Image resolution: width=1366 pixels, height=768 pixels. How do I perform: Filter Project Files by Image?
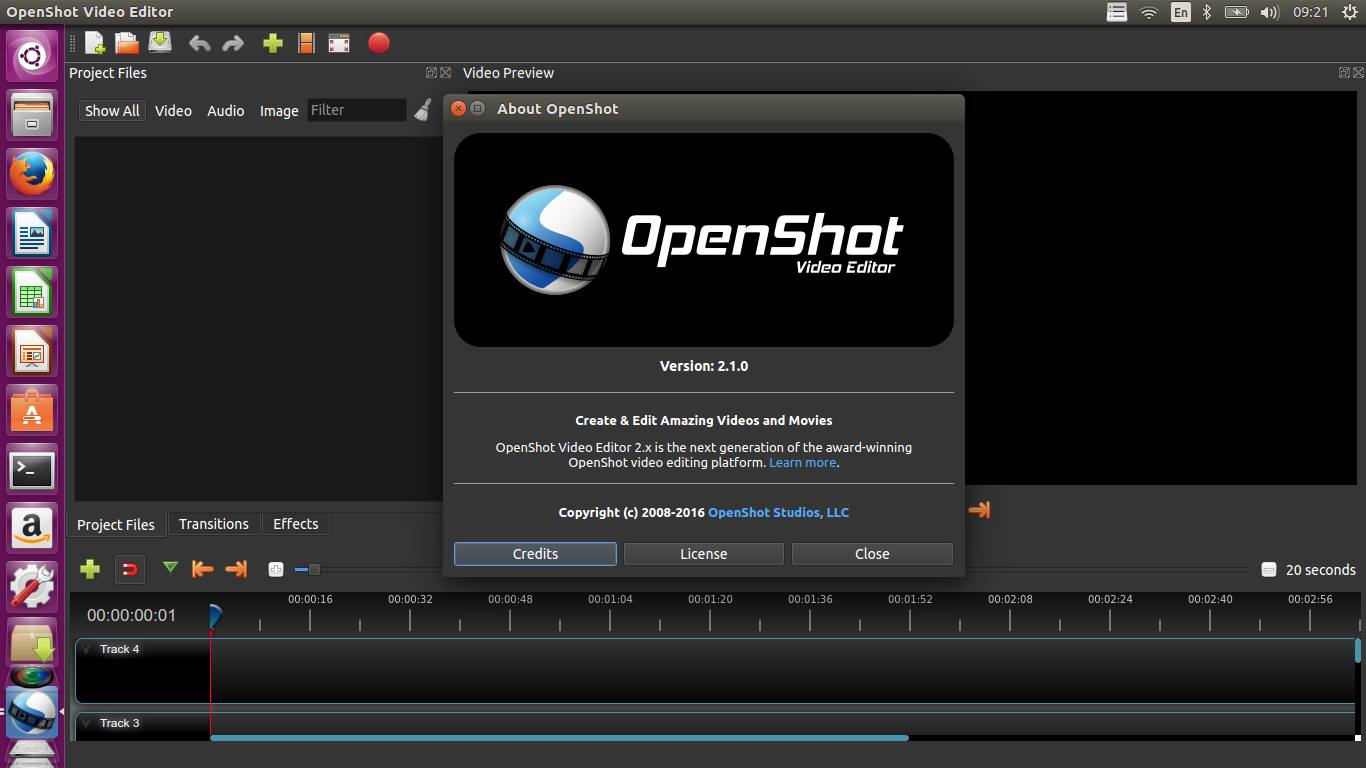tap(279, 111)
